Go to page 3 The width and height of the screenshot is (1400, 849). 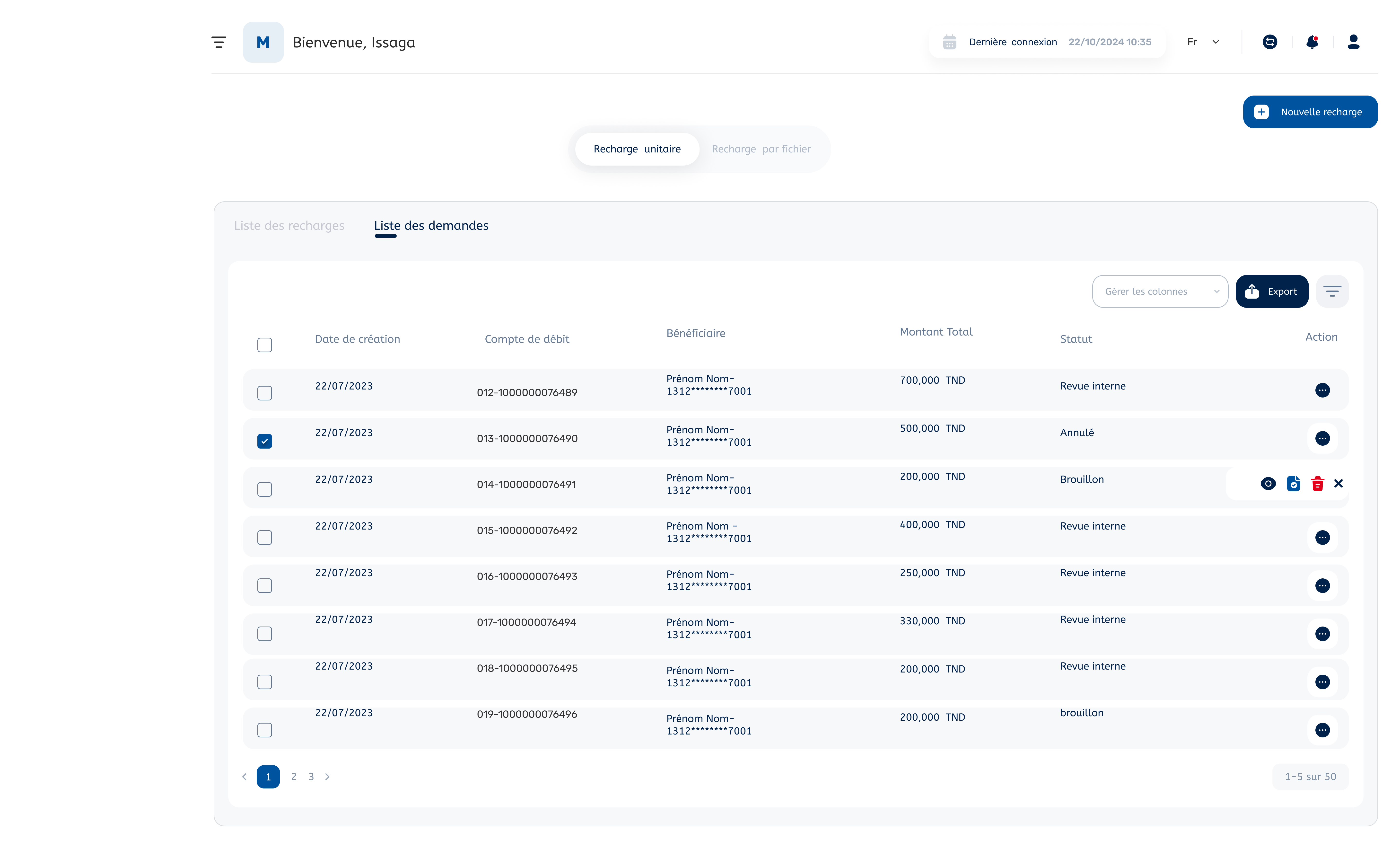click(311, 777)
